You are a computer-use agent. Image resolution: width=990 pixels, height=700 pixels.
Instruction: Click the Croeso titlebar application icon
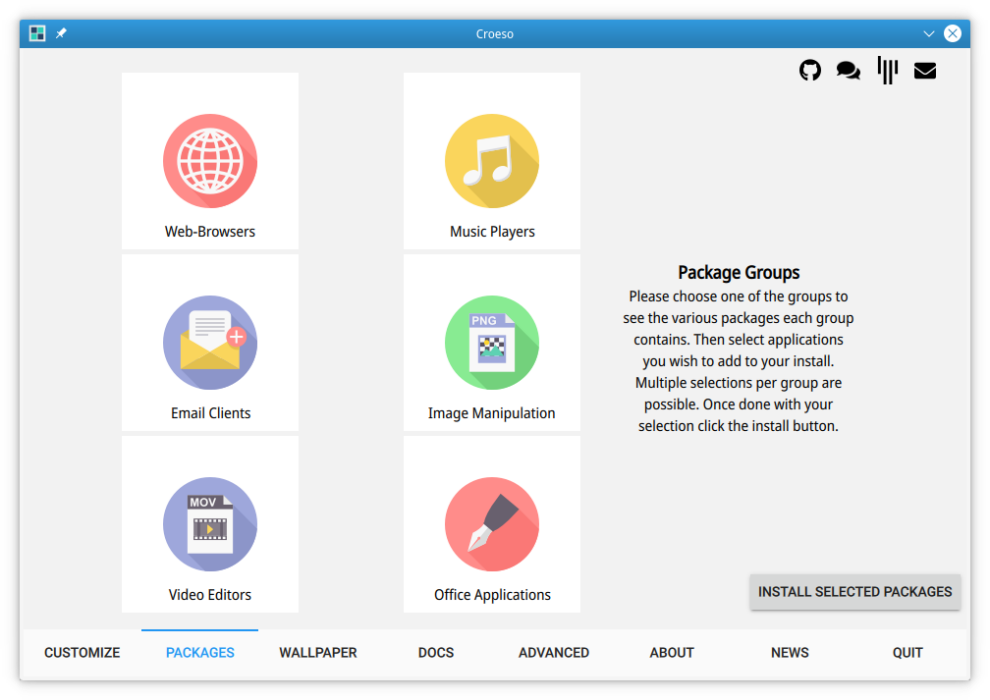pos(36,32)
